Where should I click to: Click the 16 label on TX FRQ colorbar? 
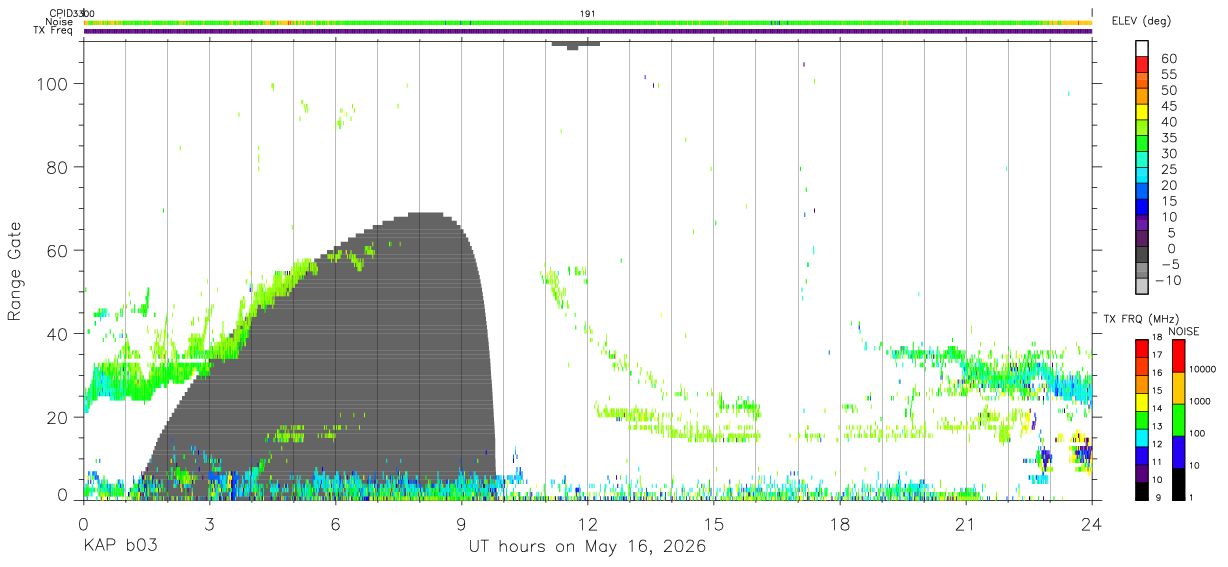pyautogui.click(x=1156, y=373)
